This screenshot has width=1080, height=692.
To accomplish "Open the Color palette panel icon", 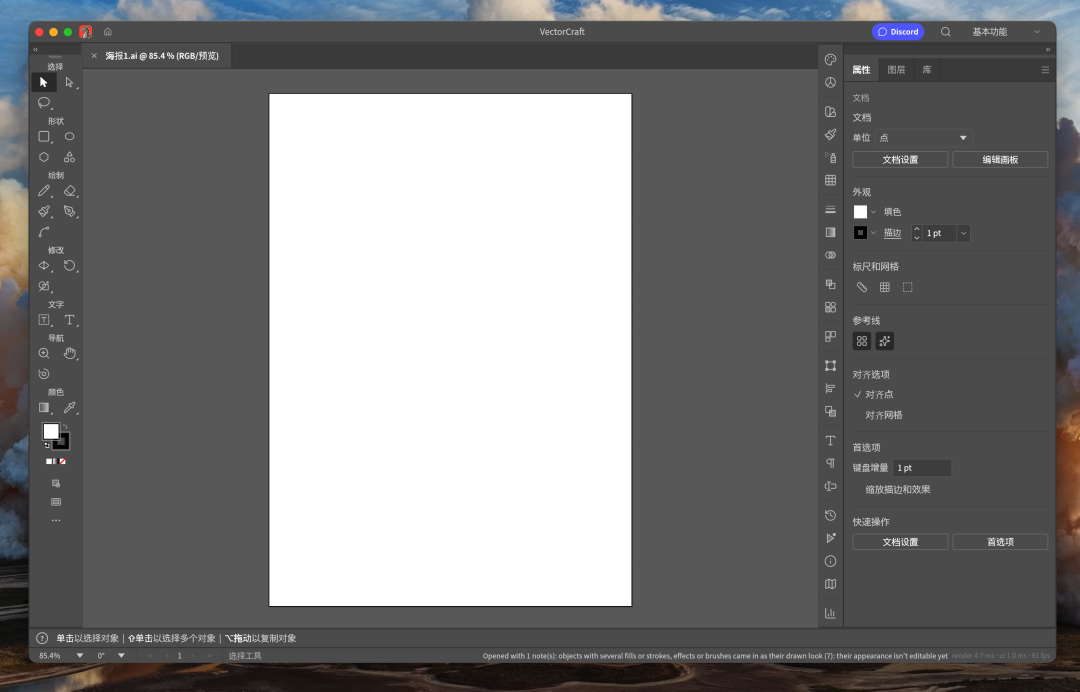I will pyautogui.click(x=831, y=60).
